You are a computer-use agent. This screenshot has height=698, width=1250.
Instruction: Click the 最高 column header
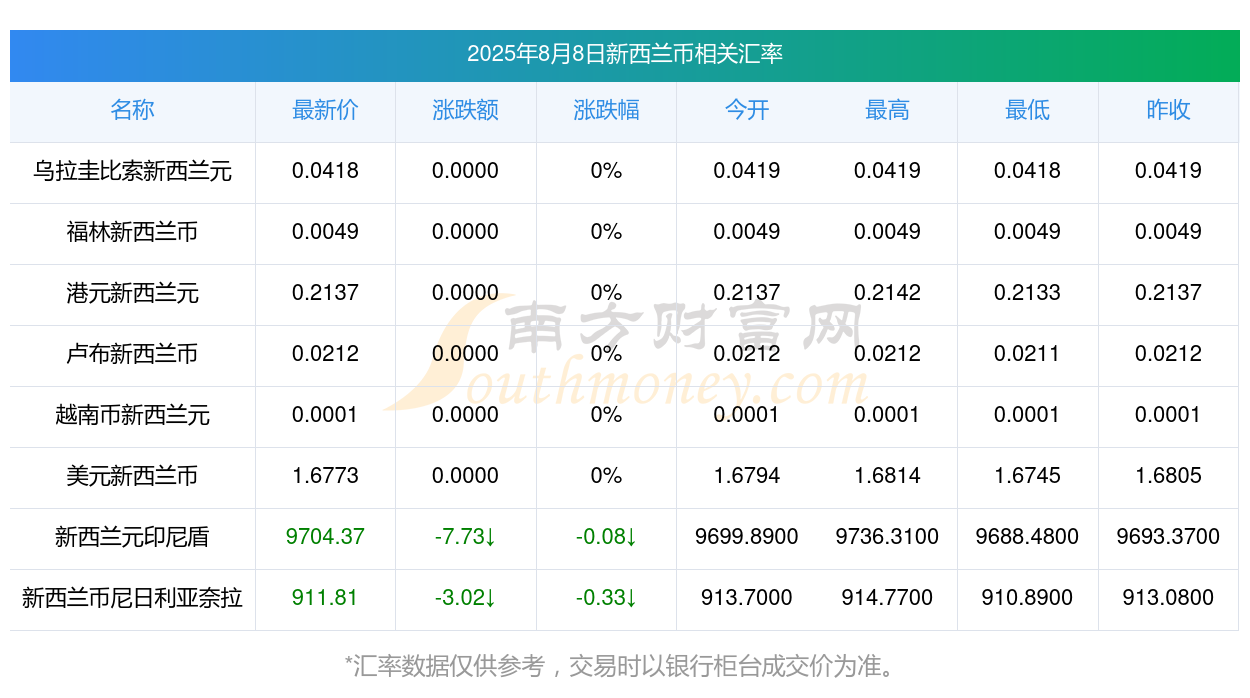[x=887, y=110]
